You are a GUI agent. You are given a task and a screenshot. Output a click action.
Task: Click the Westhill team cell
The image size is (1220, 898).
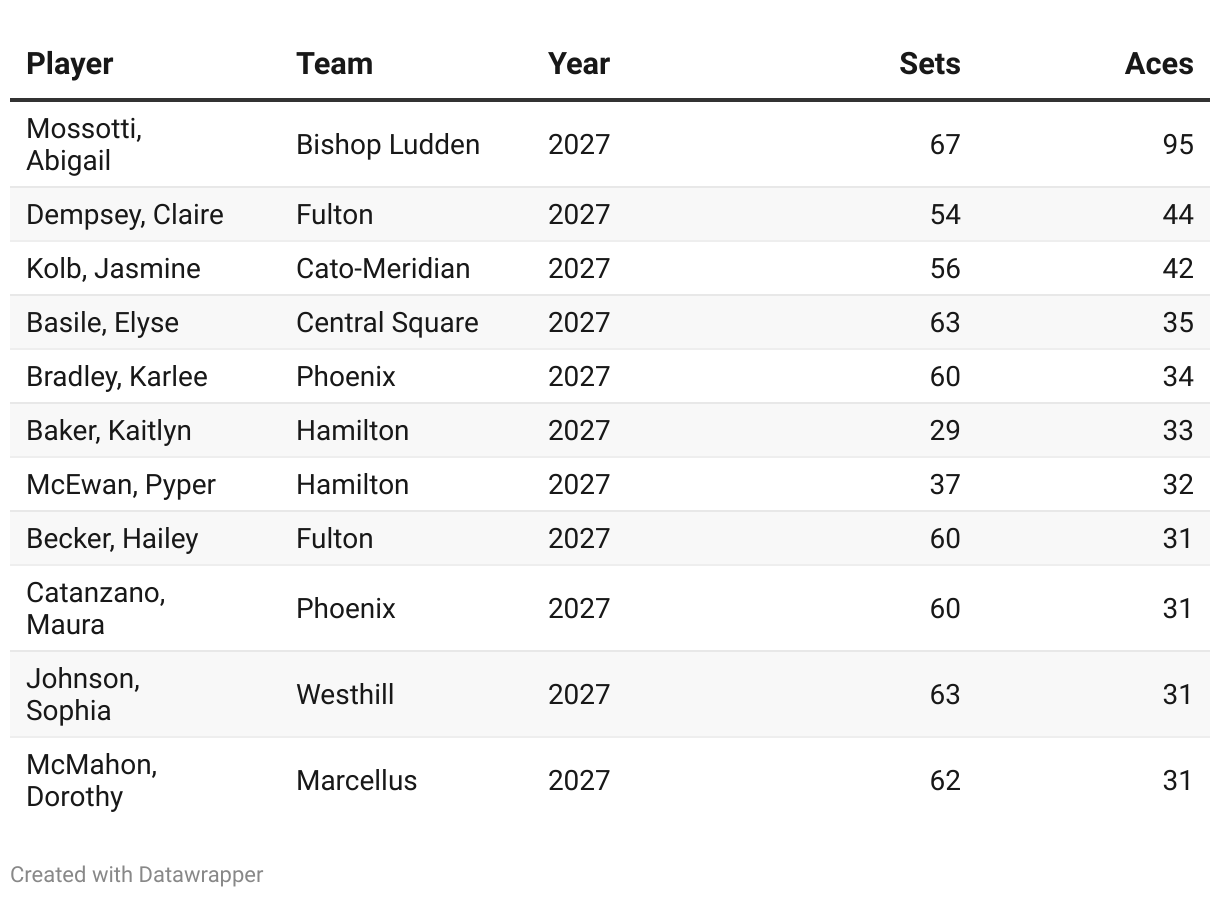(344, 694)
